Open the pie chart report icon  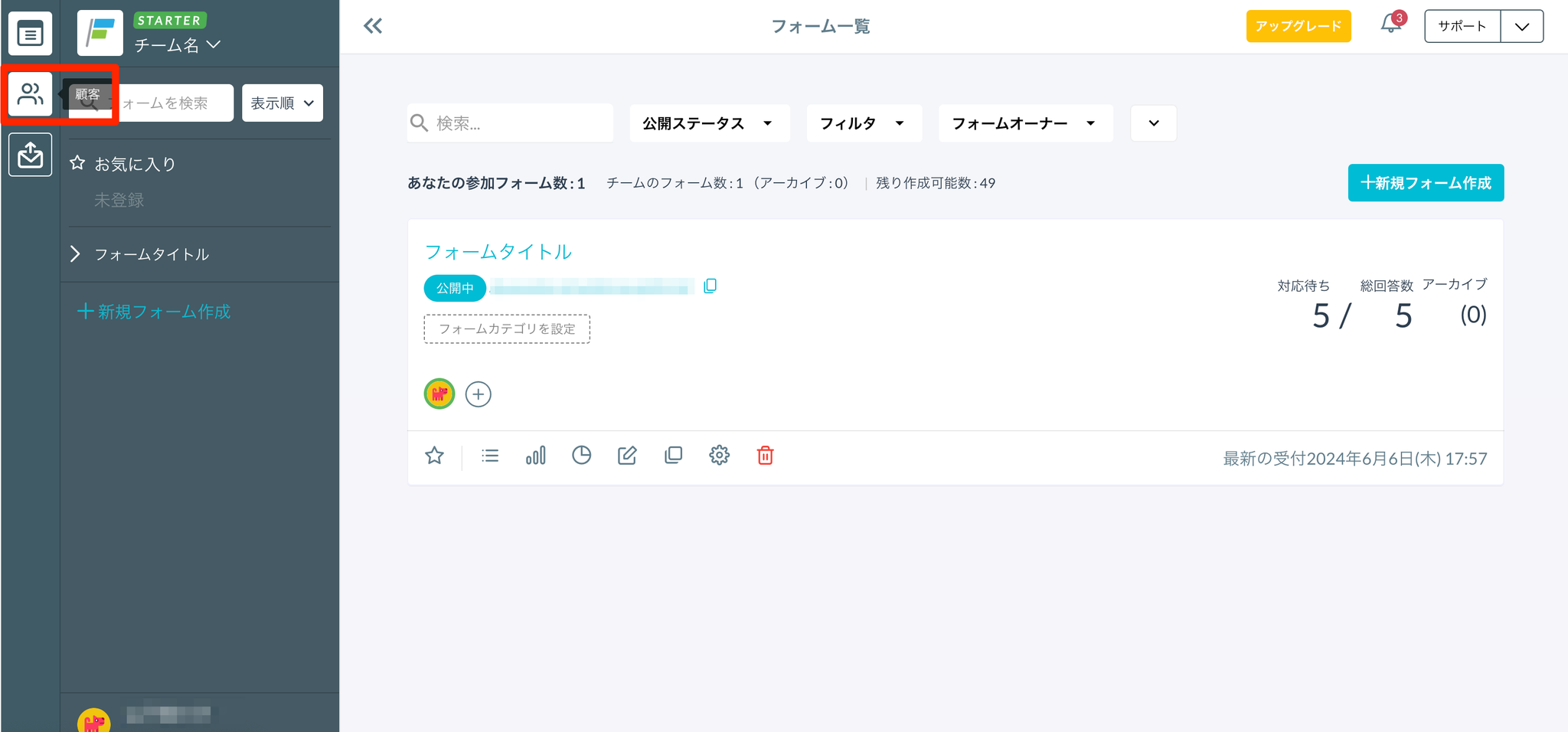[x=582, y=456]
